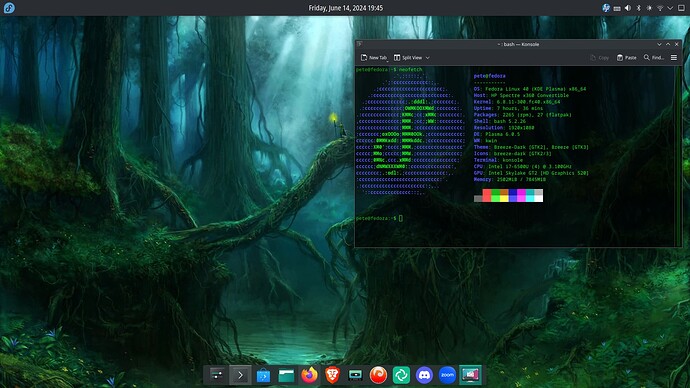This screenshot has width=690, height=388.
Task: Click the Split View button in Konsole
Action: tap(408, 58)
